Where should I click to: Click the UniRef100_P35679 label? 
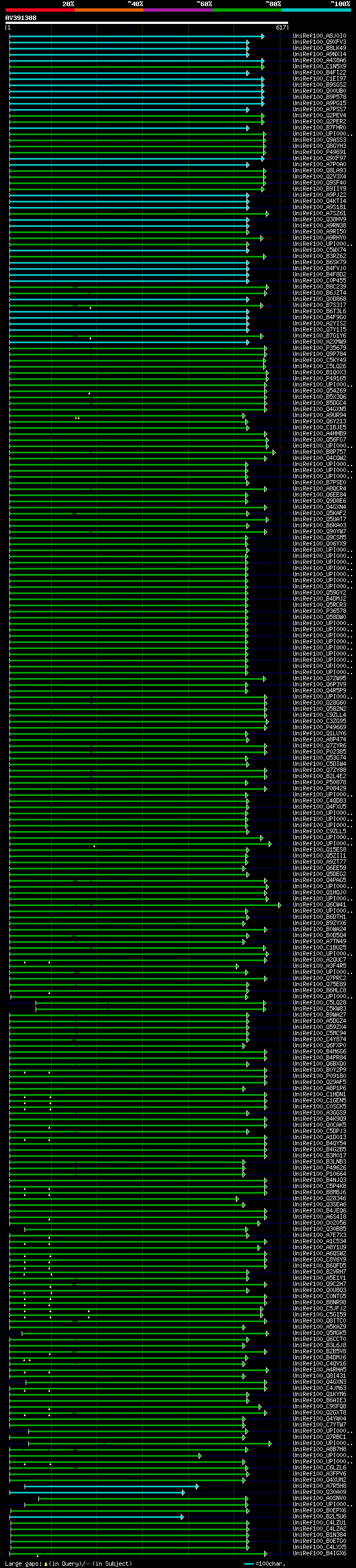pos(319,348)
